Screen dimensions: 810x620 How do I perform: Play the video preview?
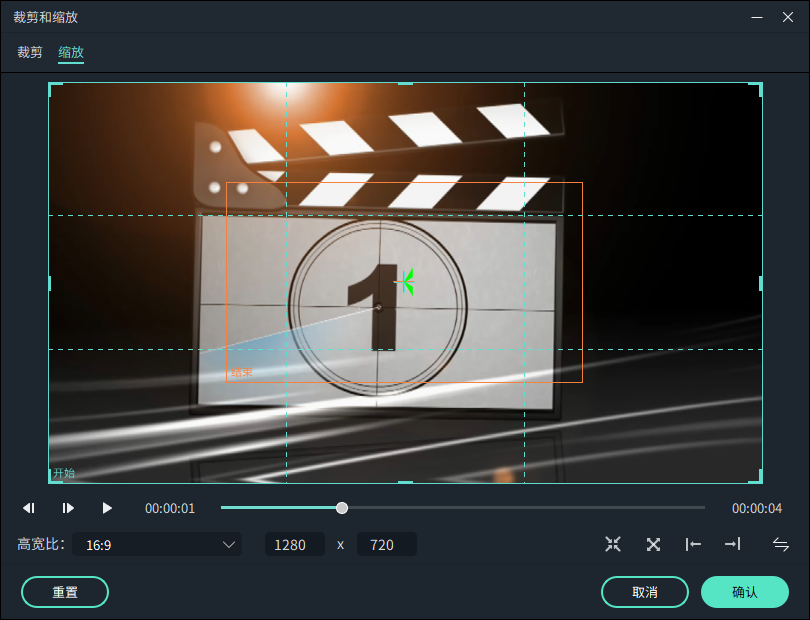(x=107, y=508)
